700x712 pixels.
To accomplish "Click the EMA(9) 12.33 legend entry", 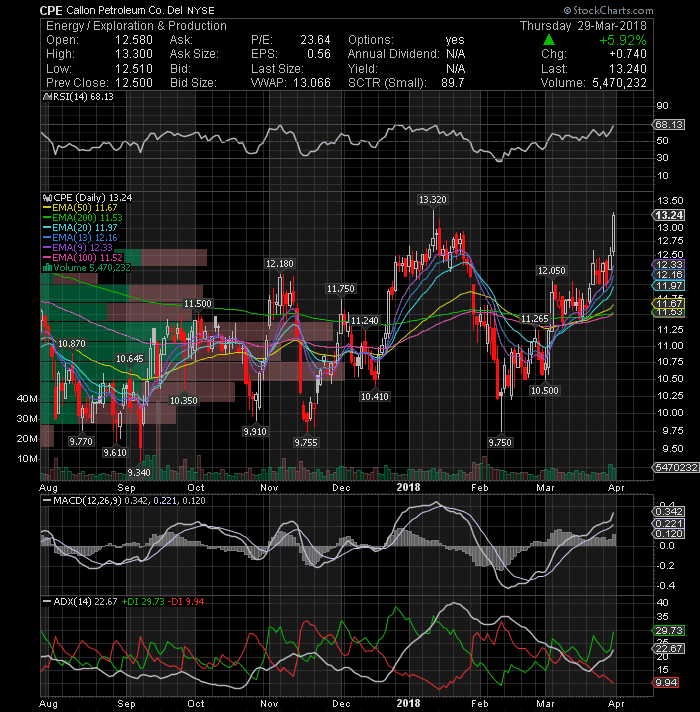I will tap(82, 247).
